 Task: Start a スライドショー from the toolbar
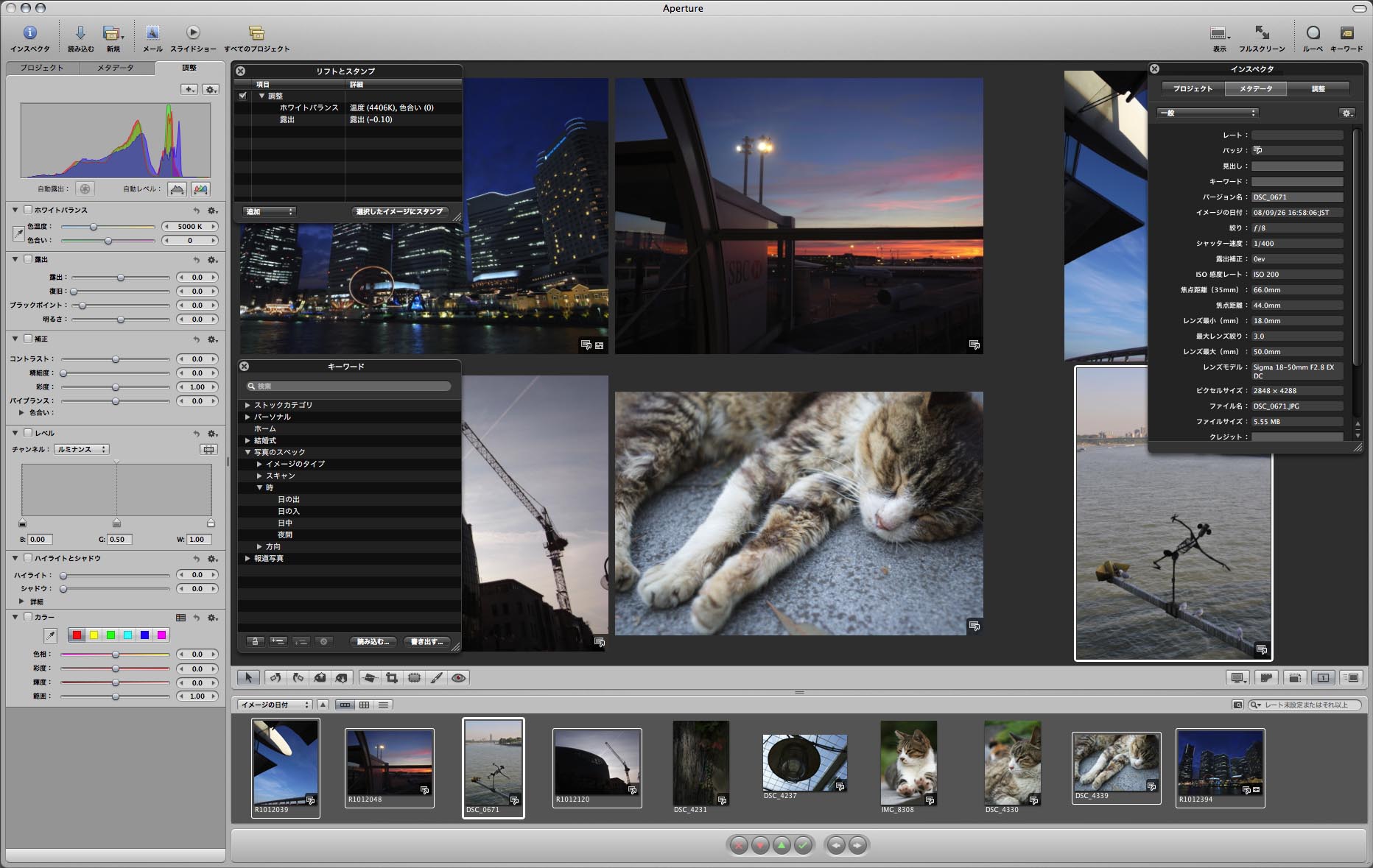[x=194, y=33]
